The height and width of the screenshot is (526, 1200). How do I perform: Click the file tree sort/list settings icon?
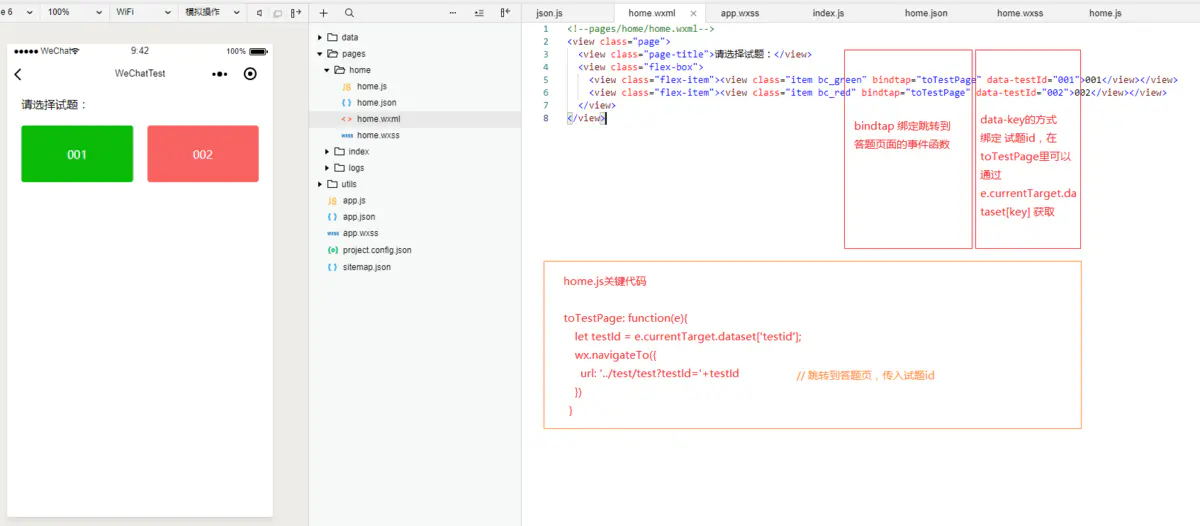[479, 13]
